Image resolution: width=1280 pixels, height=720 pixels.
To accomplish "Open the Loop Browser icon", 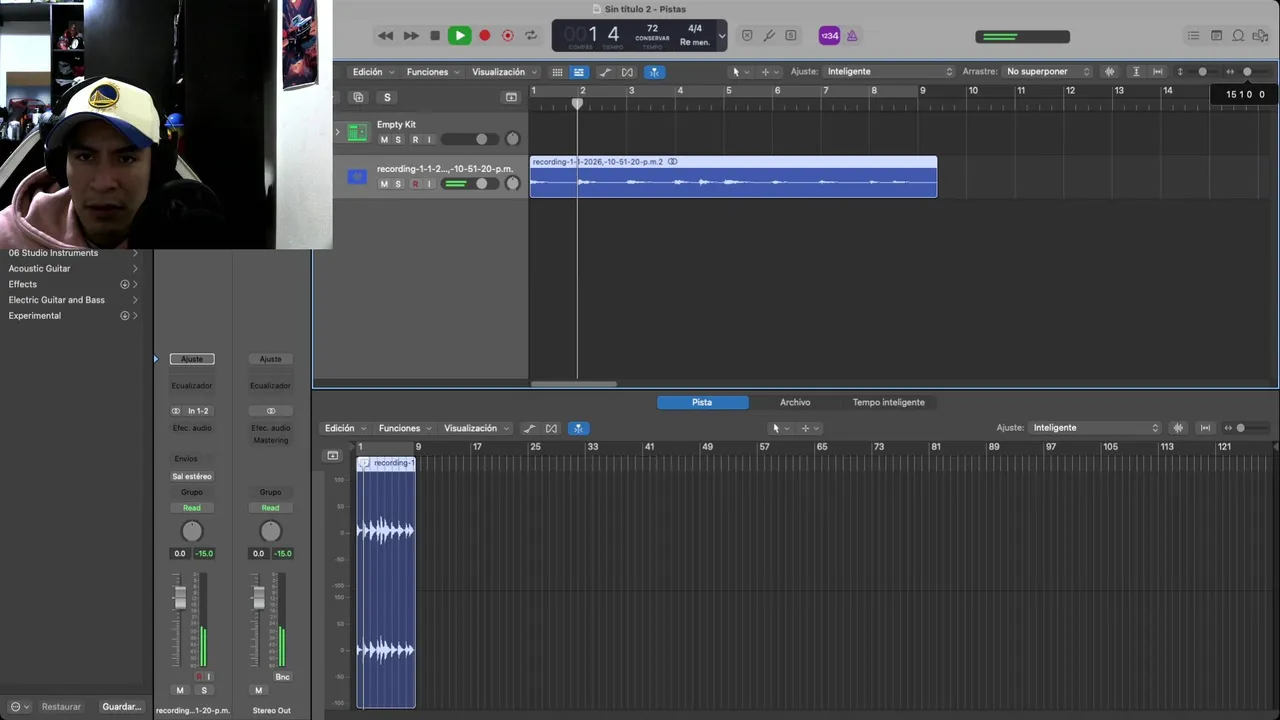I will 1238,36.
